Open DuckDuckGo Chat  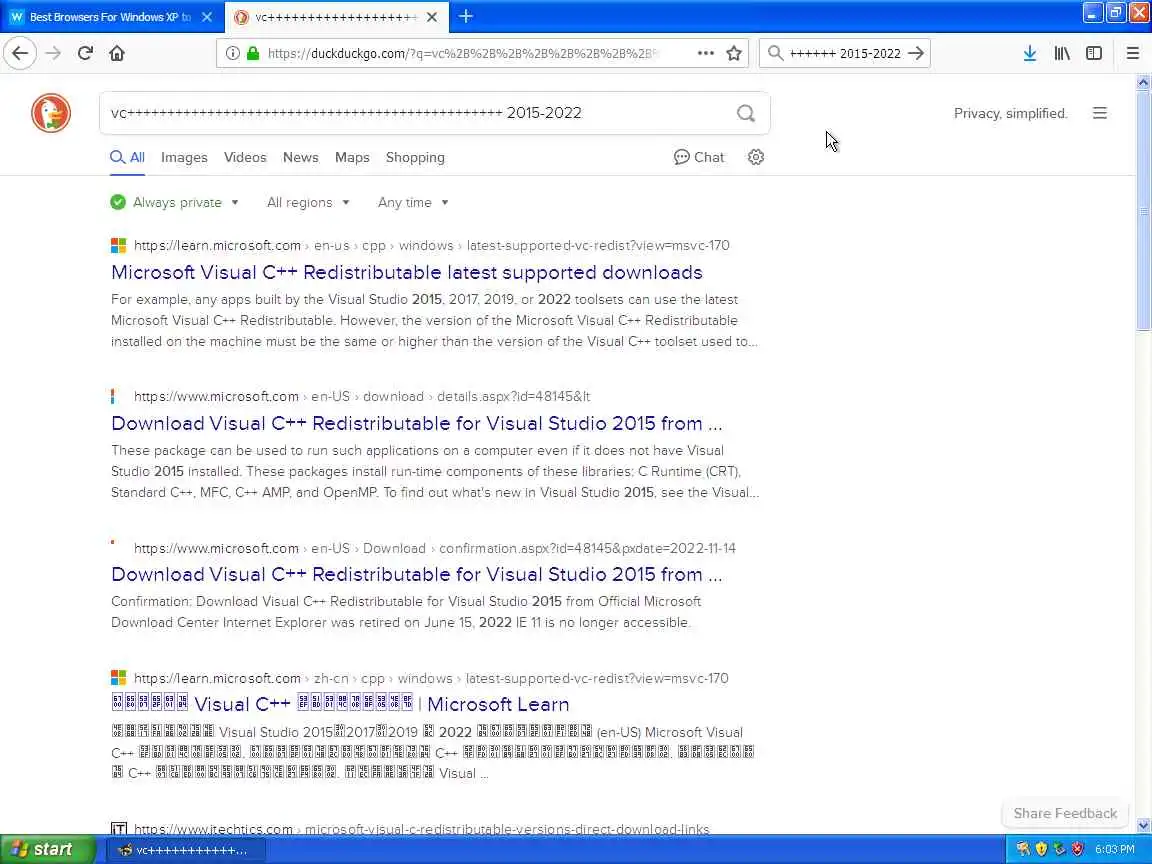pos(699,157)
